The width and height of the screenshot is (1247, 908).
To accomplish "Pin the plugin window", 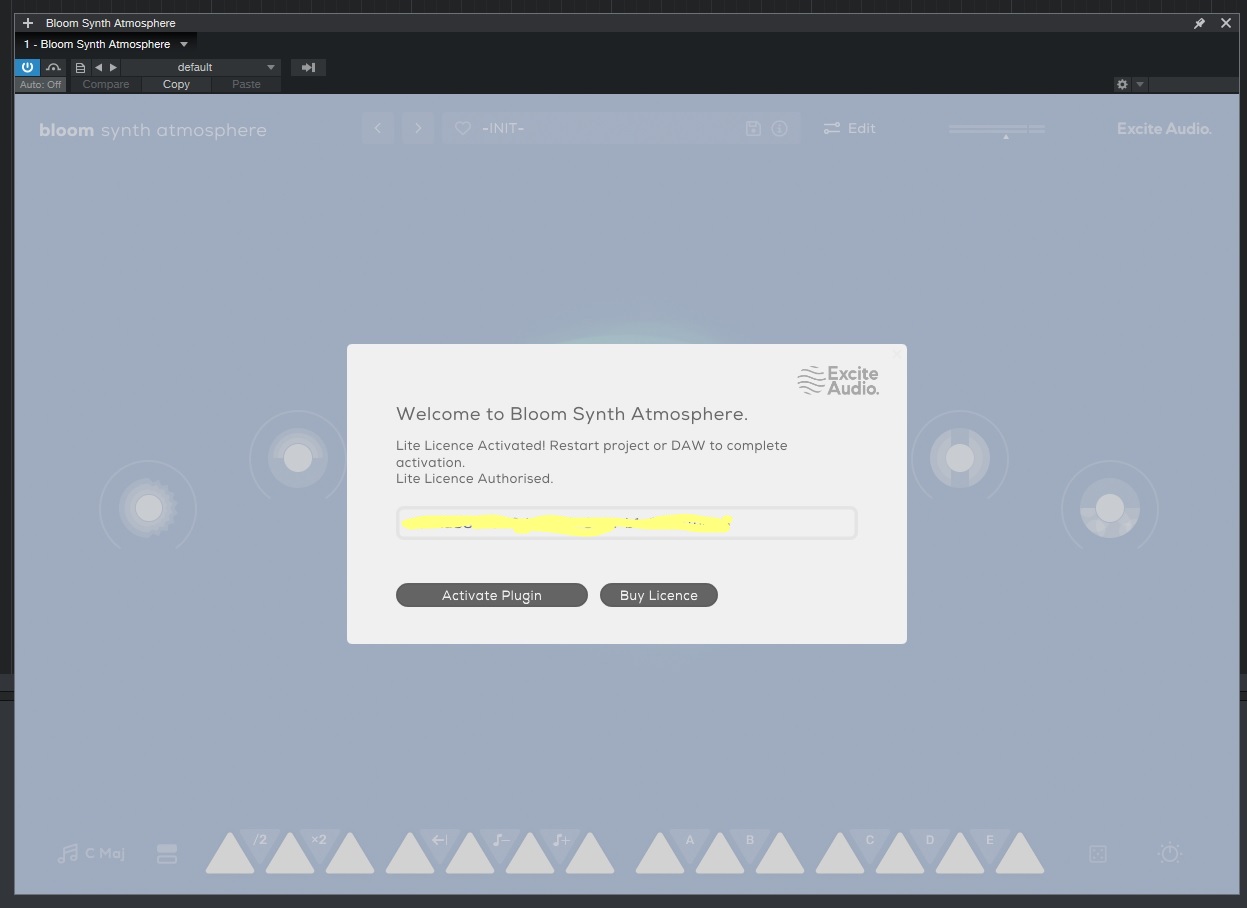I will click(x=1199, y=23).
